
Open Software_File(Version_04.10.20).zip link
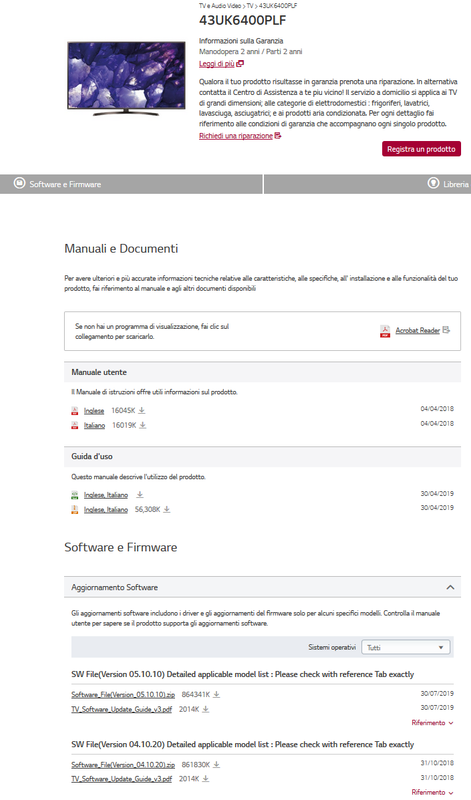[123, 765]
